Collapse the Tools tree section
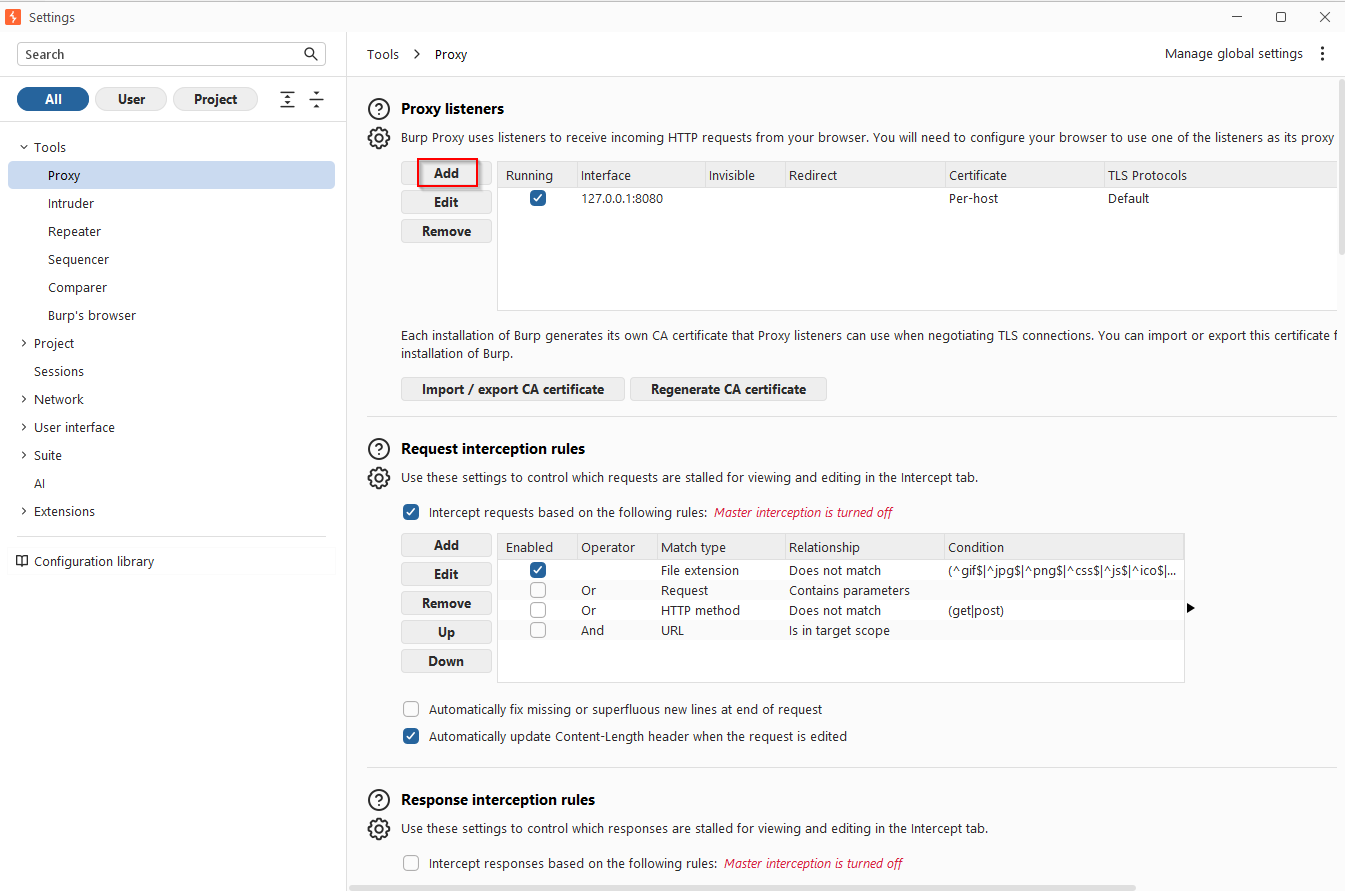 pos(24,147)
